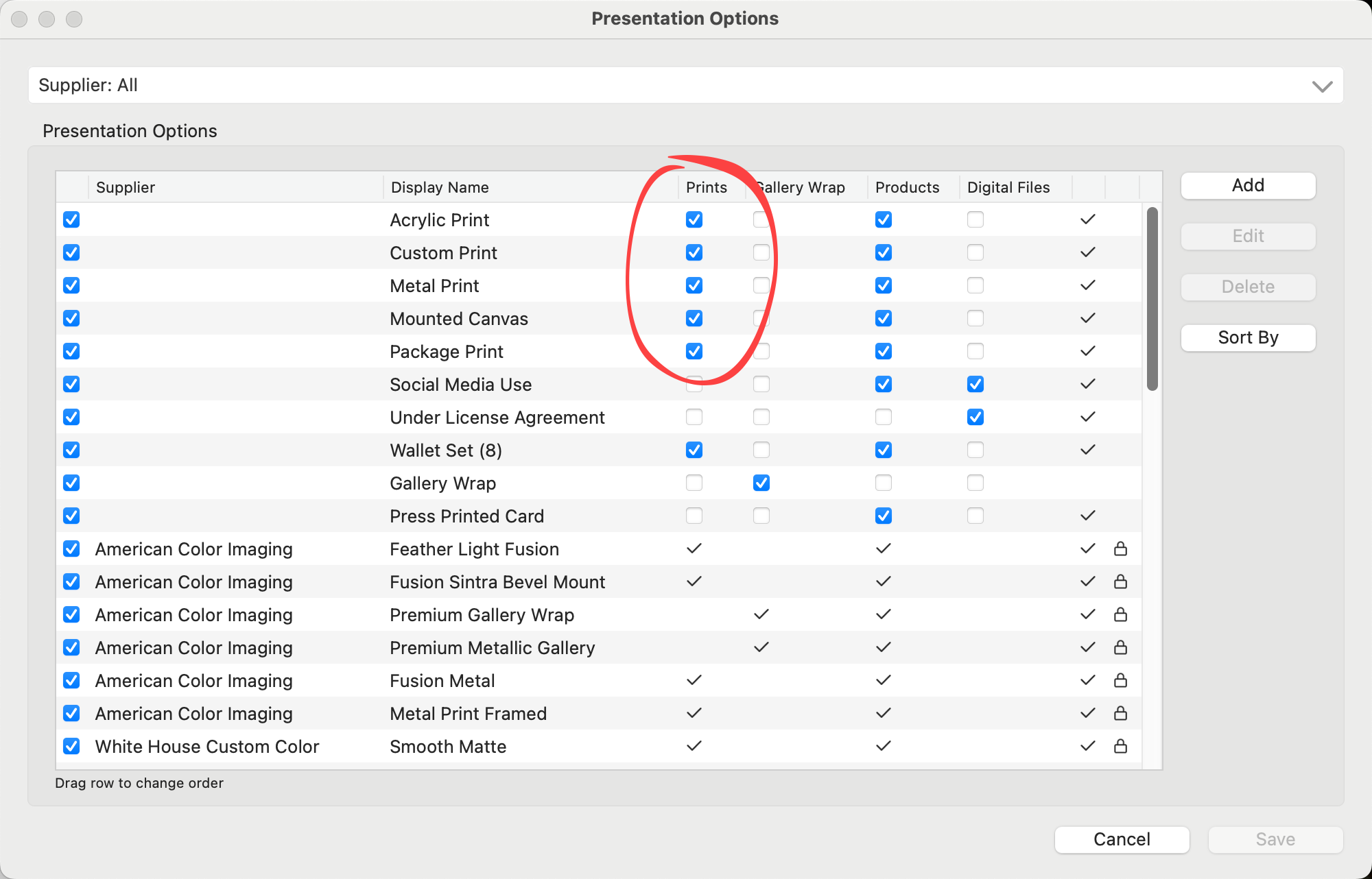Disable the Gallery Wrap row's enabled checkbox

pyautogui.click(x=71, y=483)
